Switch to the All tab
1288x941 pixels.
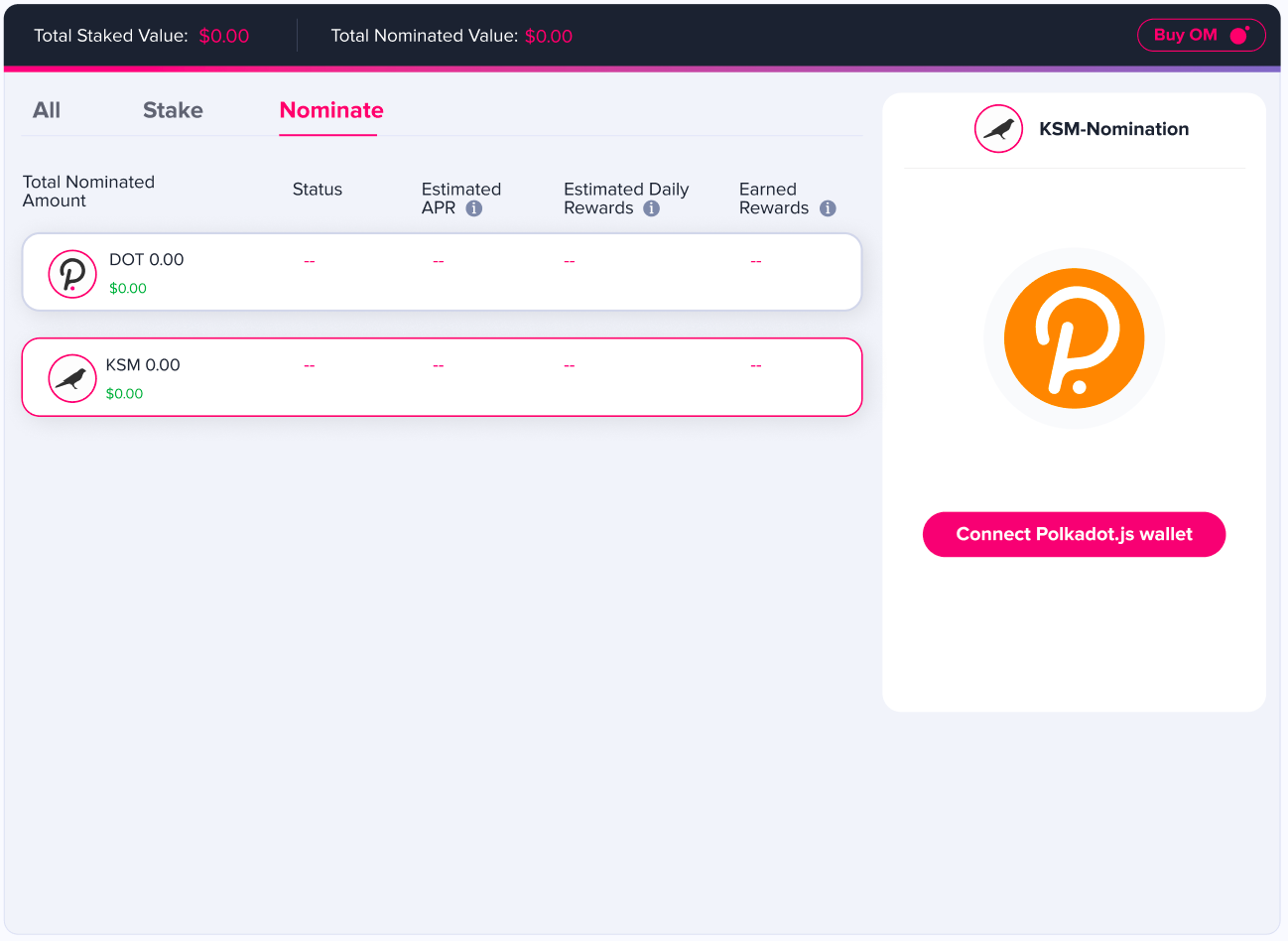click(x=47, y=110)
